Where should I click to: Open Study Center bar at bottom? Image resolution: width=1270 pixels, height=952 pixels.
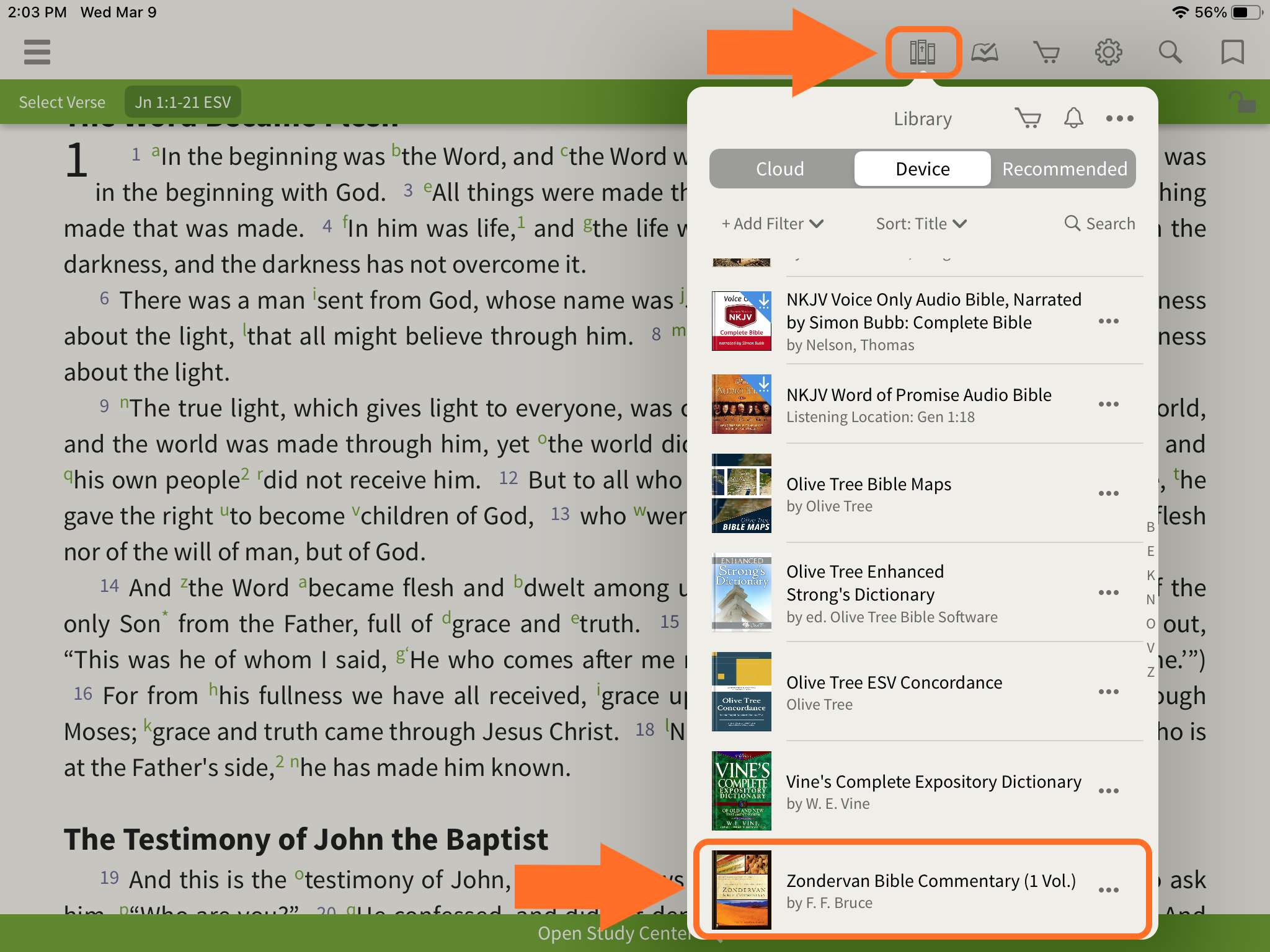(635, 933)
